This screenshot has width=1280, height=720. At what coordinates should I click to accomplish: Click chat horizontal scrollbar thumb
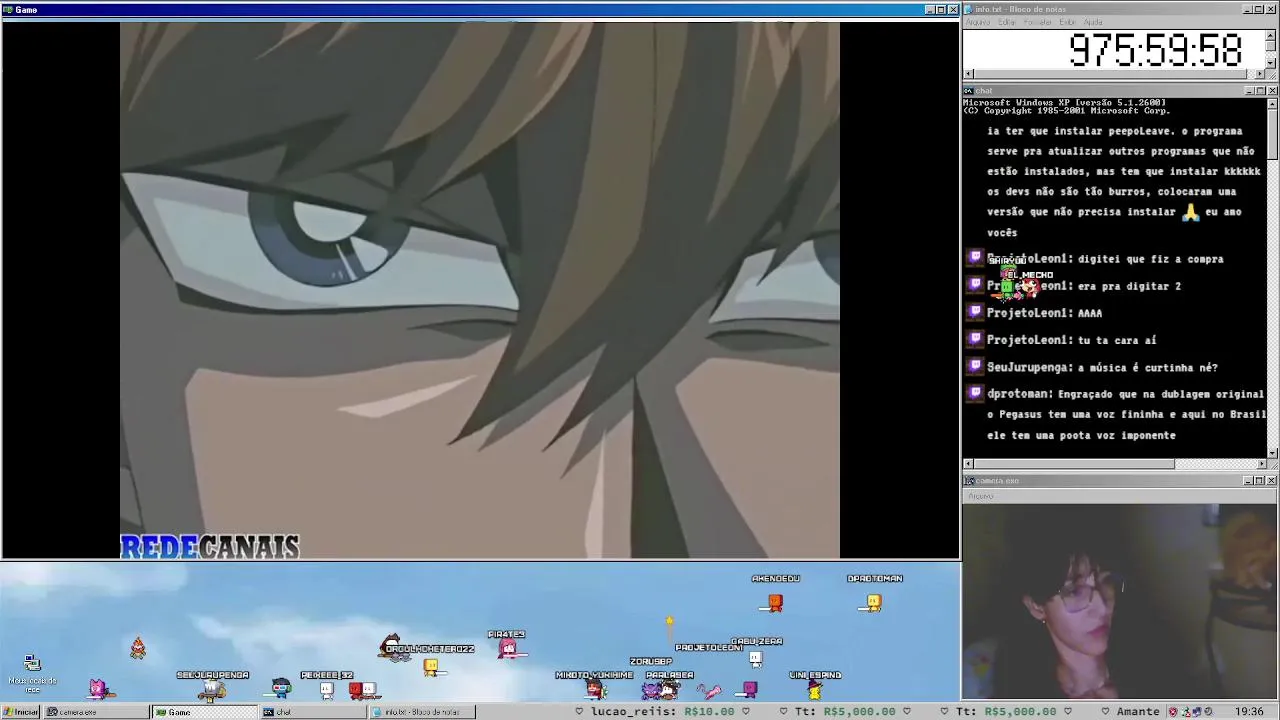coord(1074,464)
